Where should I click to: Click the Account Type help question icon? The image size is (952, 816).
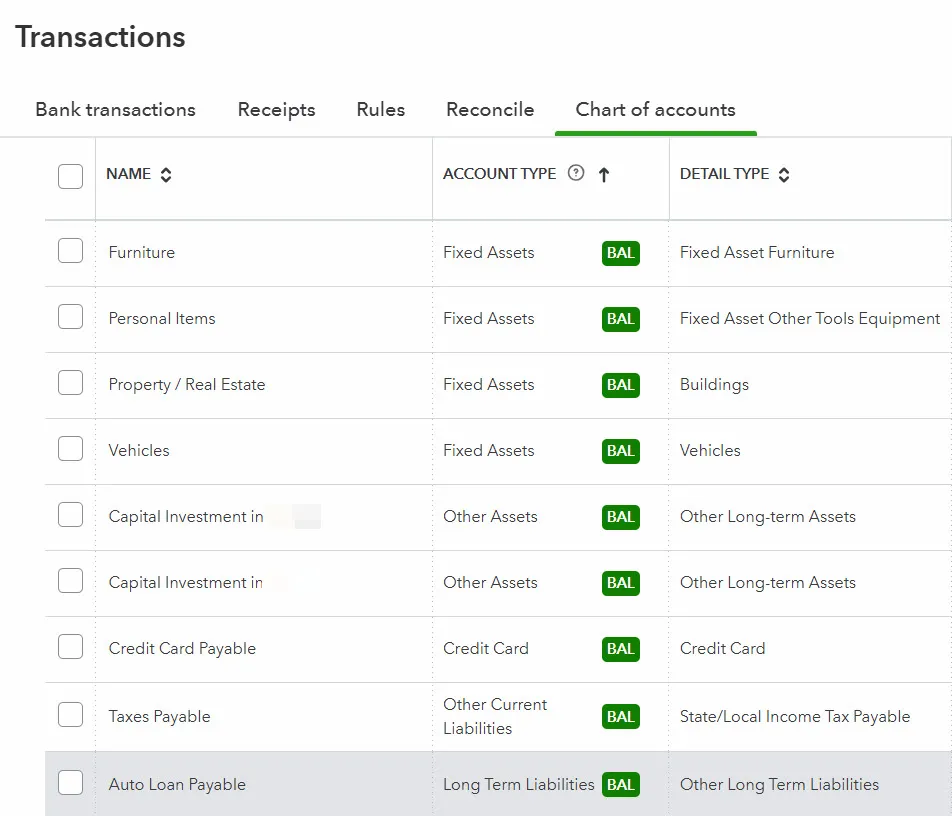(575, 173)
